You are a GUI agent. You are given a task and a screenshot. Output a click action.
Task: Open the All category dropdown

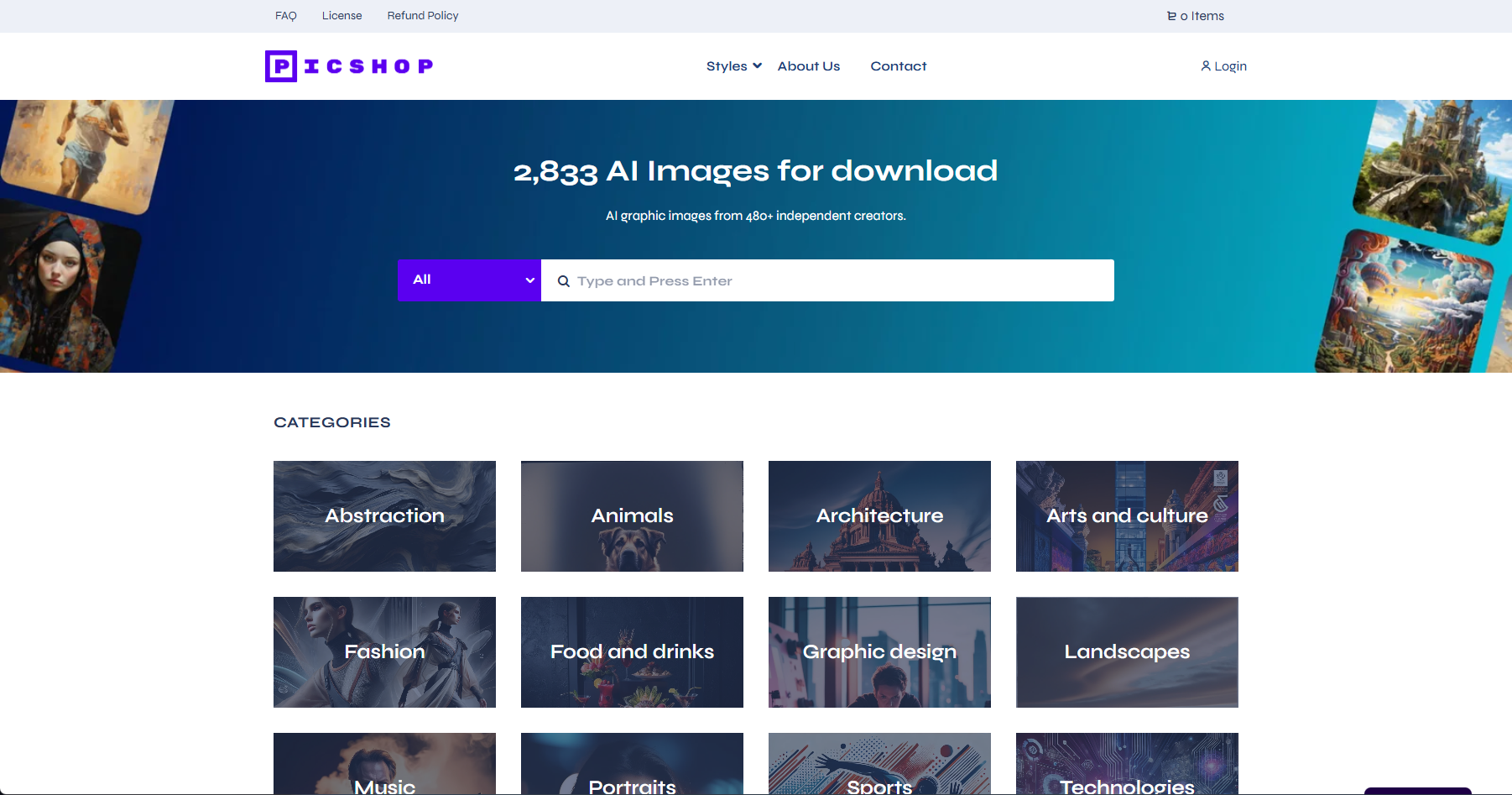[x=469, y=280]
